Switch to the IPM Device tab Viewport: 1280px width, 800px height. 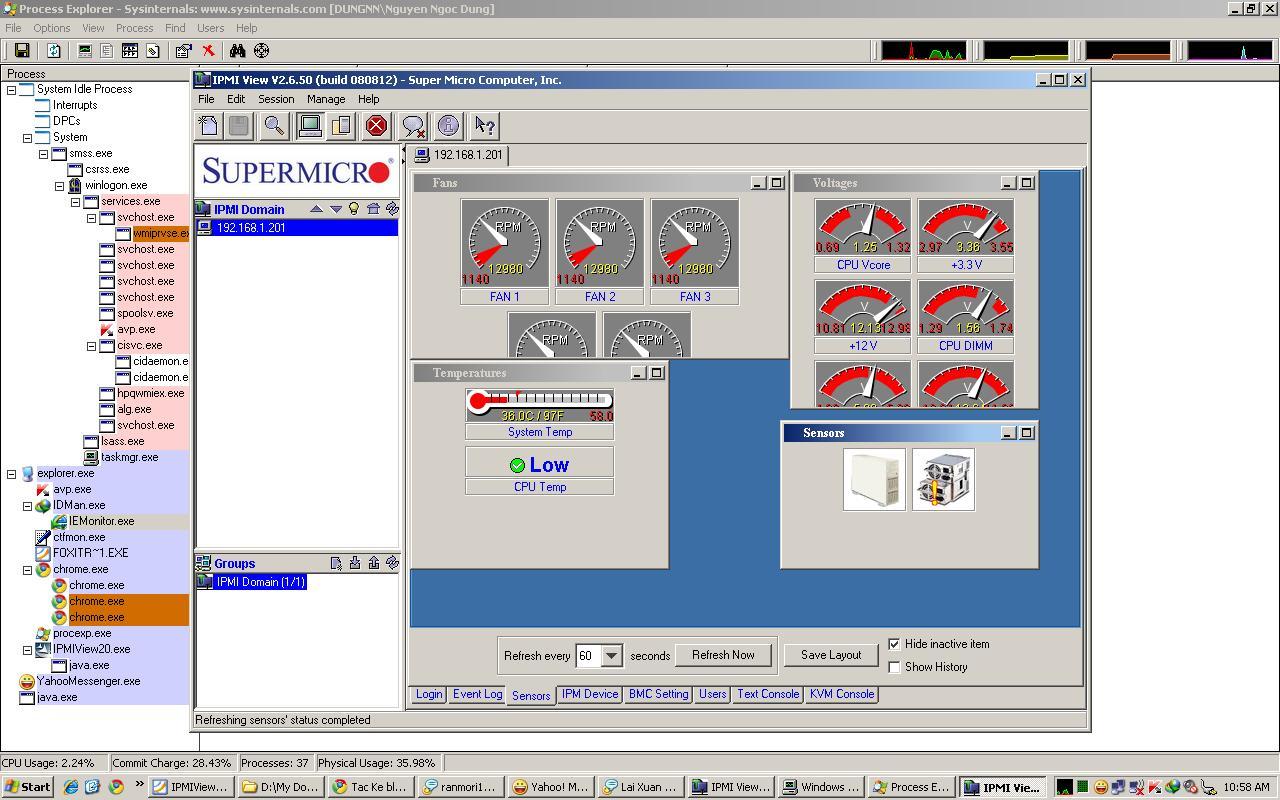[x=590, y=694]
